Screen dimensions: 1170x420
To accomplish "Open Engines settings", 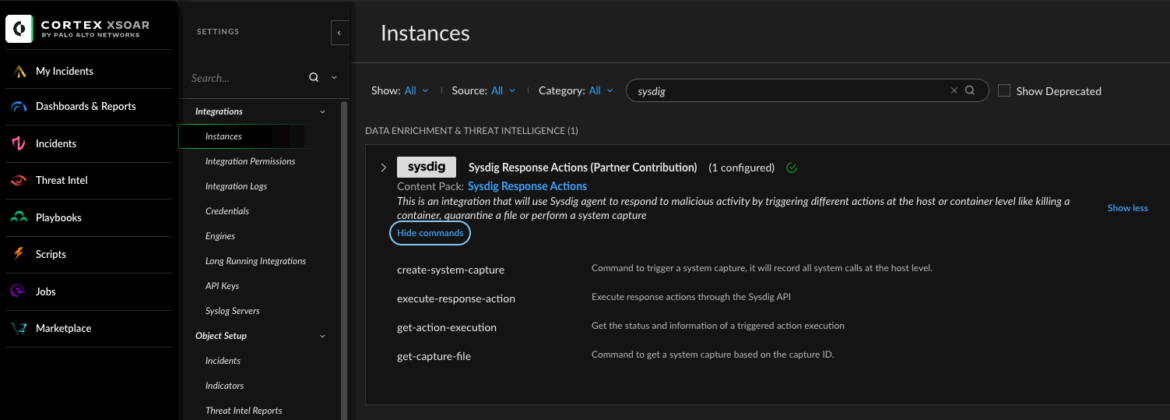I will coord(220,236).
